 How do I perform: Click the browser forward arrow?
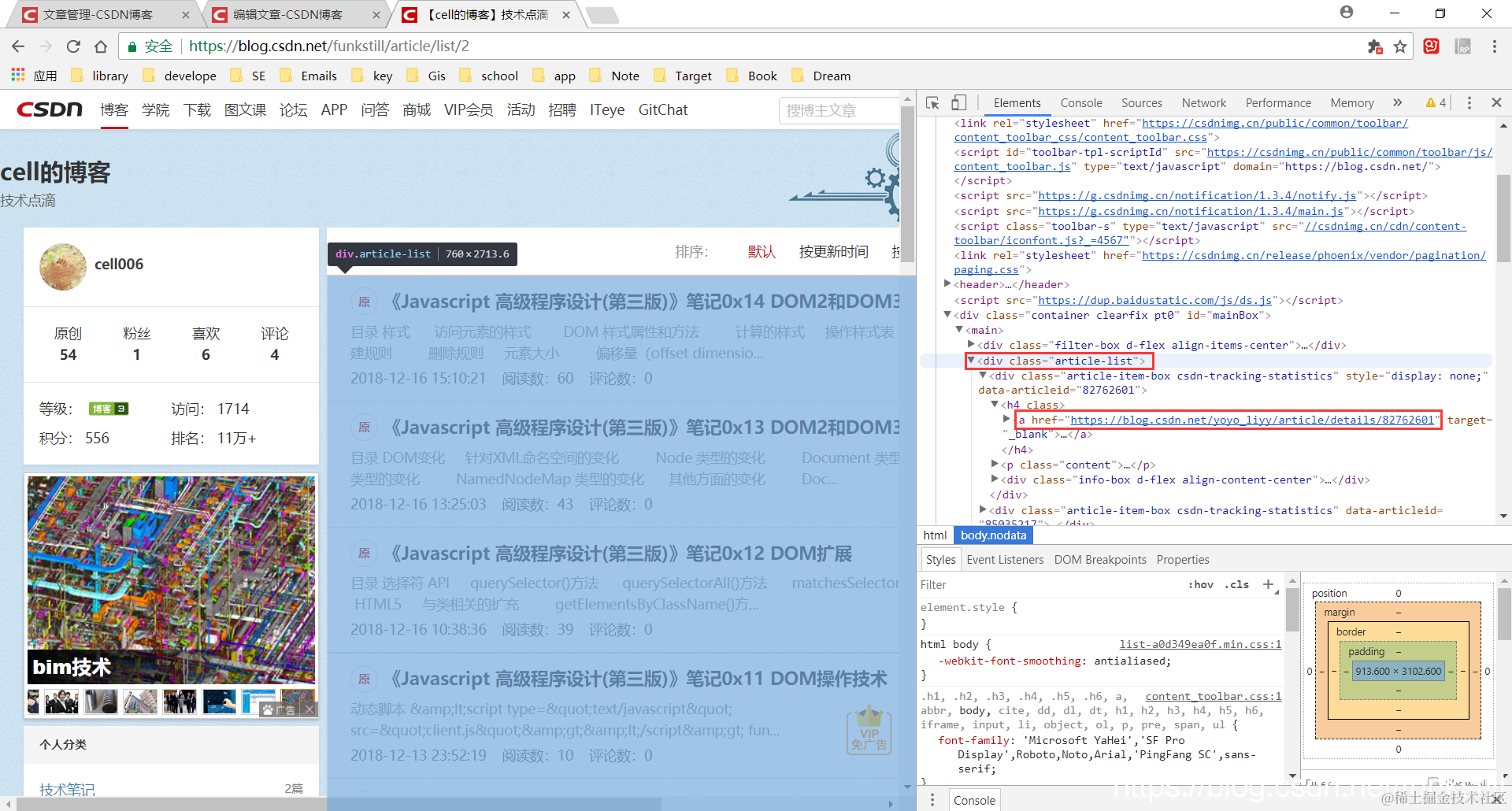pyautogui.click(x=46, y=46)
